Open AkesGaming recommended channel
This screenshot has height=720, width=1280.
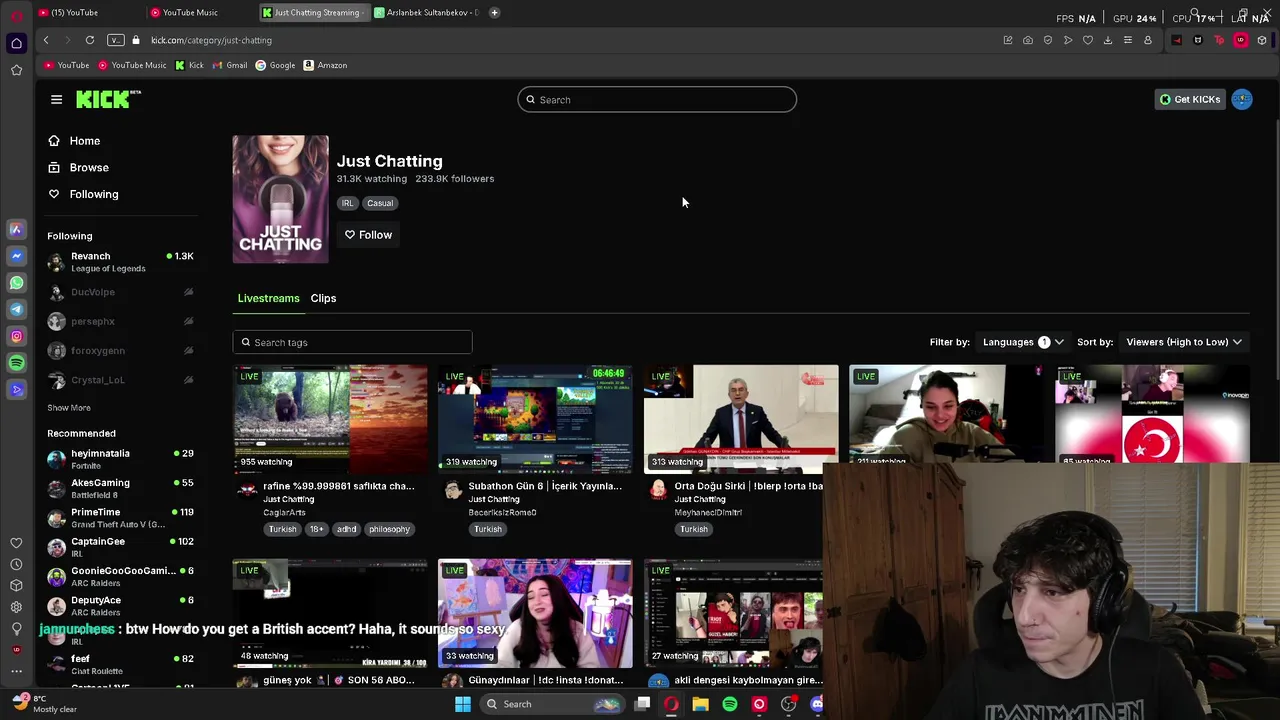pyautogui.click(x=120, y=488)
